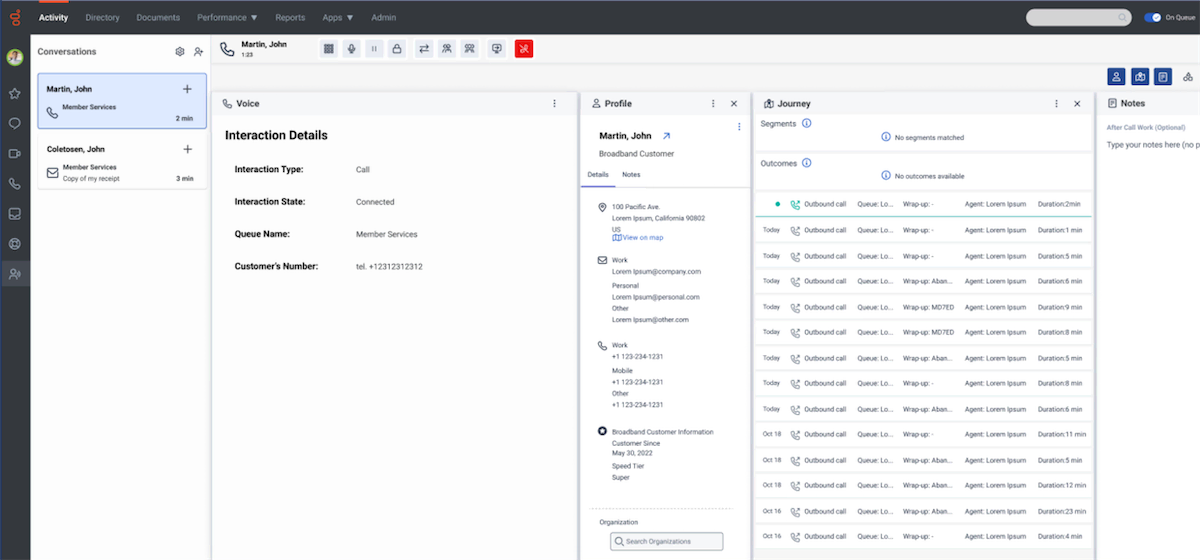Switch to the Notes tab in Profile

tap(631, 175)
